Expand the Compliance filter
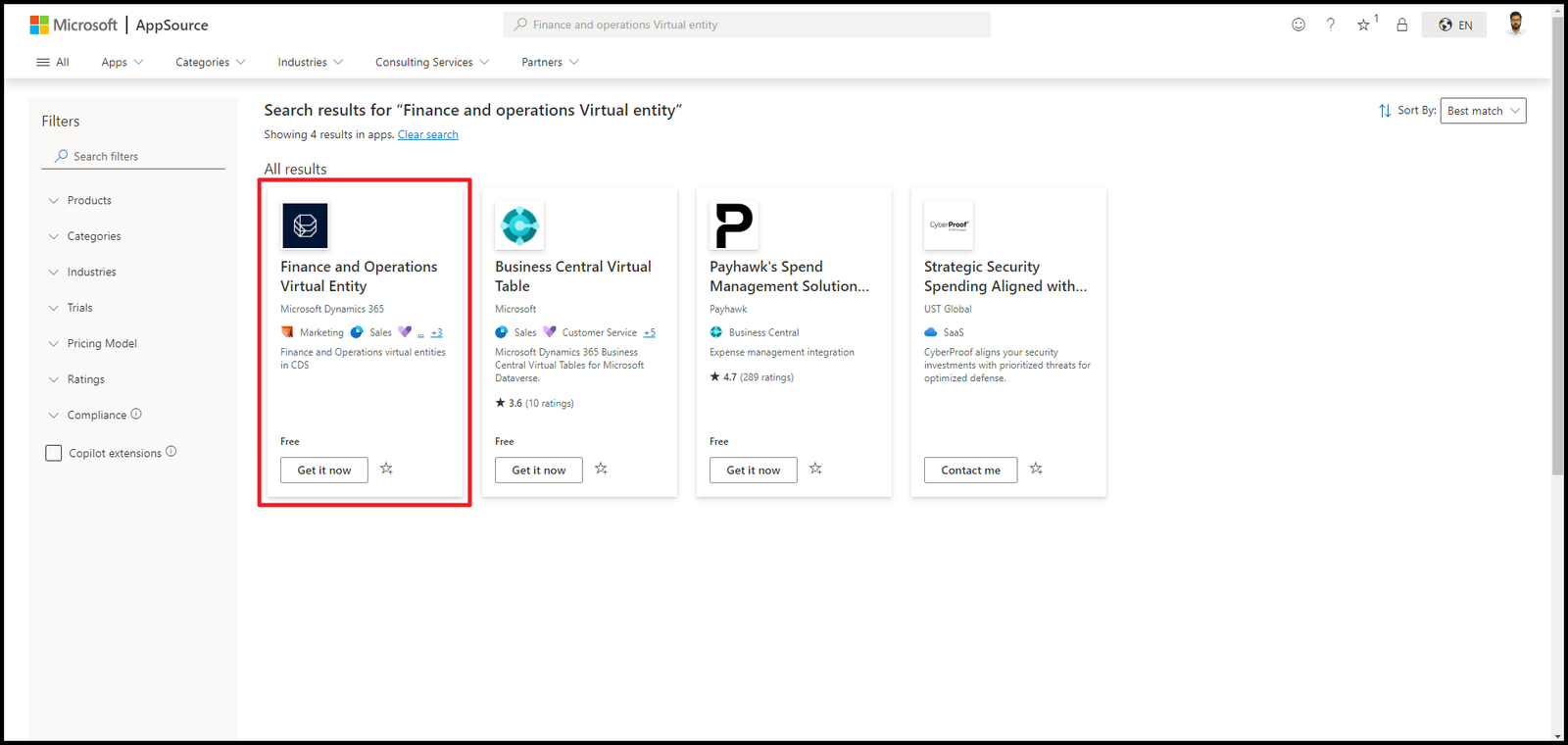 (x=87, y=415)
